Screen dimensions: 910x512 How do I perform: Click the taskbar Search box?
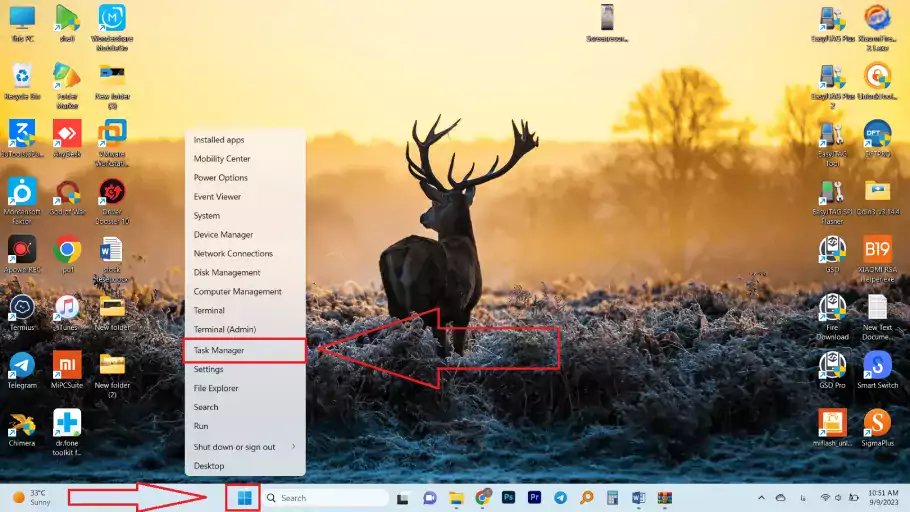tap(325, 497)
